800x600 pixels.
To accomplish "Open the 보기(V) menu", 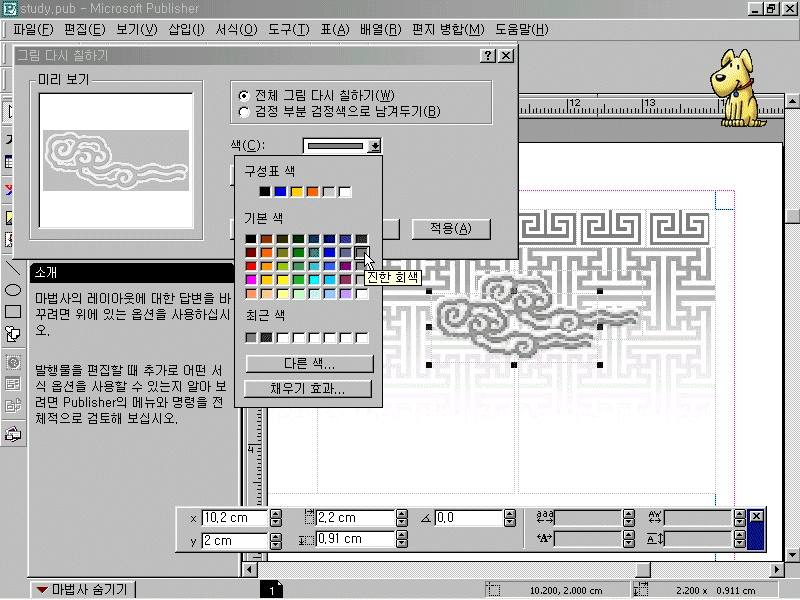I will [137, 30].
